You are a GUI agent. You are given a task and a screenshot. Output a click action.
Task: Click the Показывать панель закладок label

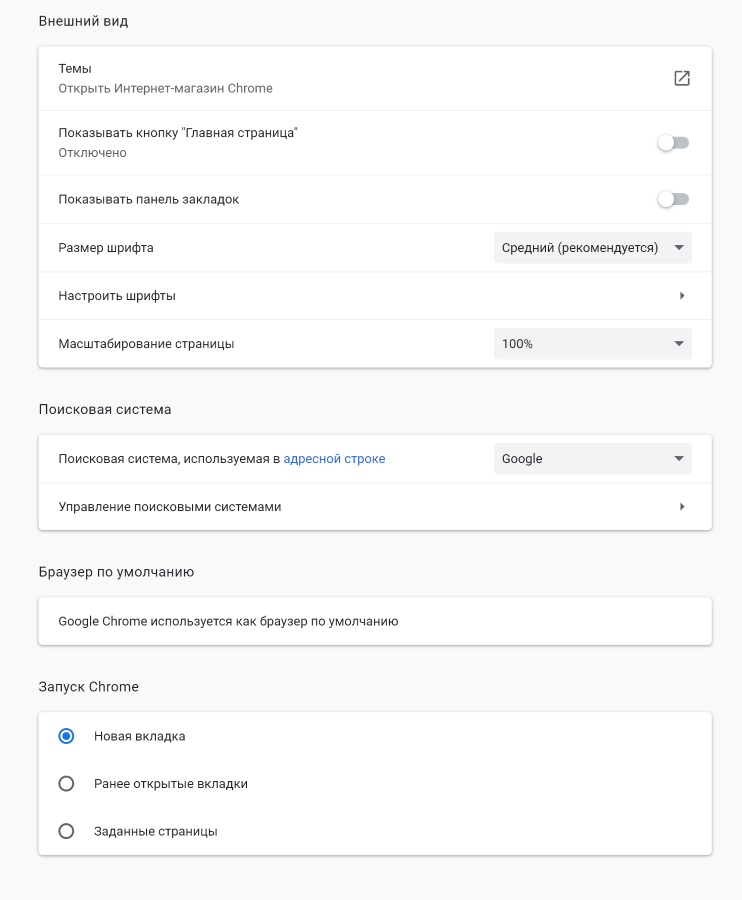149,199
